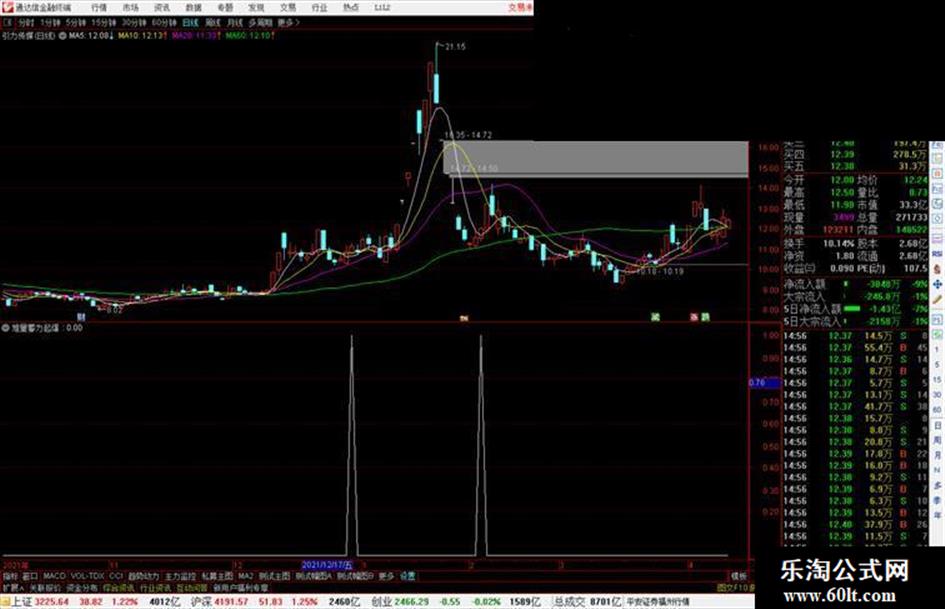
Task: Open the 关联报价 tab
Action: coord(45,587)
